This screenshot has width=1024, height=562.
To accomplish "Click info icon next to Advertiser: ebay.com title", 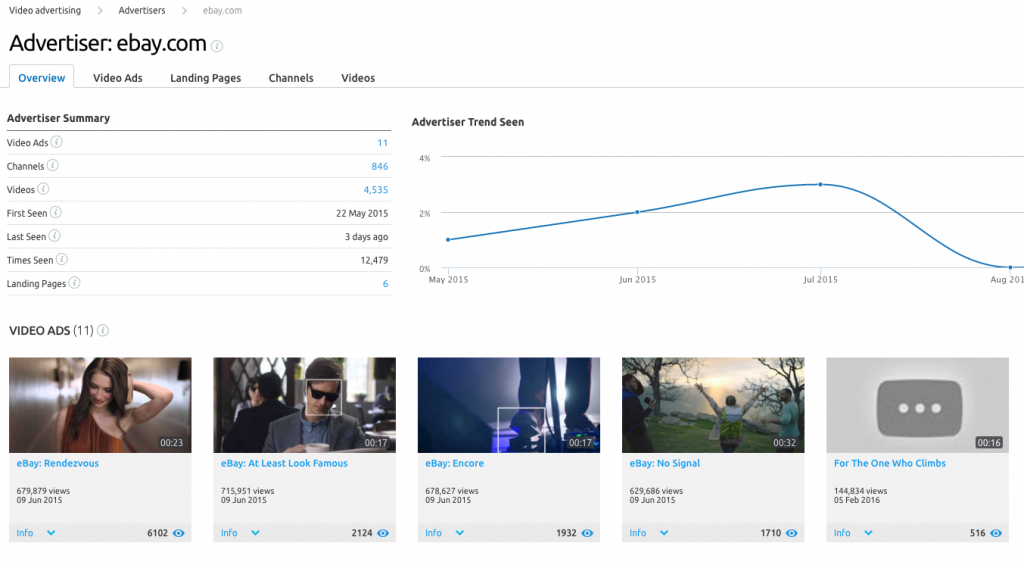I will click(x=217, y=46).
